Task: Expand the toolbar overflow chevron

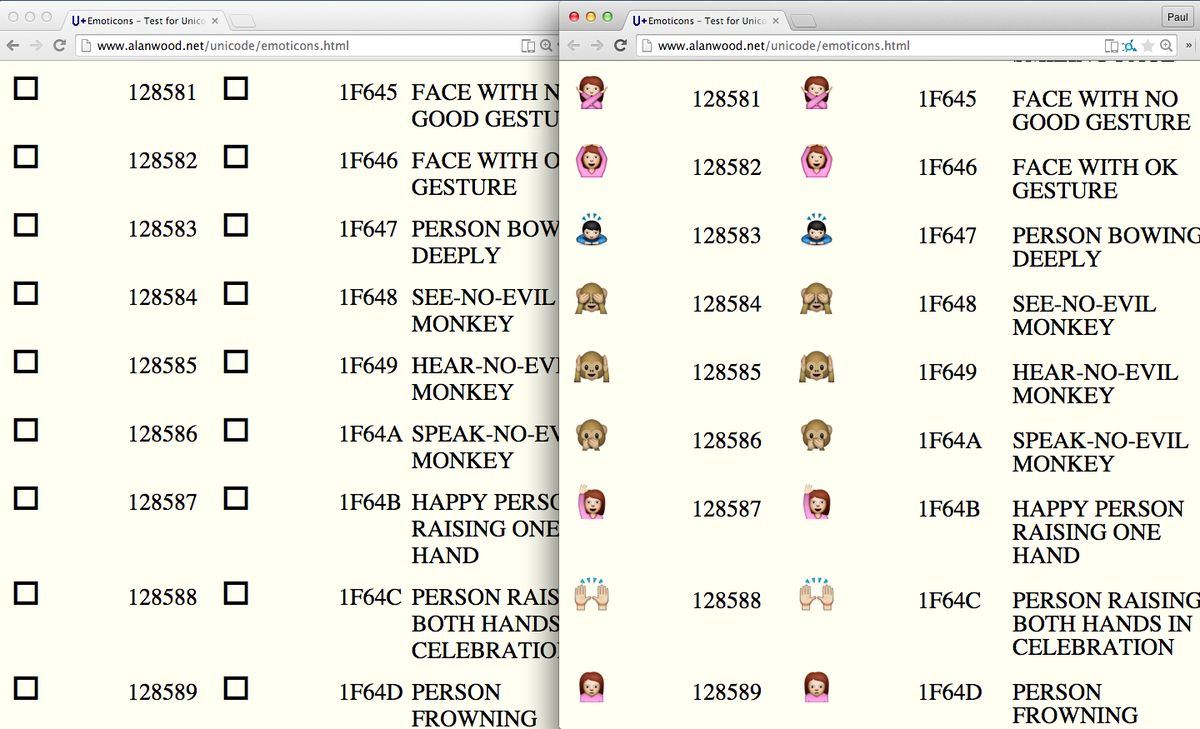Action: click(x=1189, y=46)
